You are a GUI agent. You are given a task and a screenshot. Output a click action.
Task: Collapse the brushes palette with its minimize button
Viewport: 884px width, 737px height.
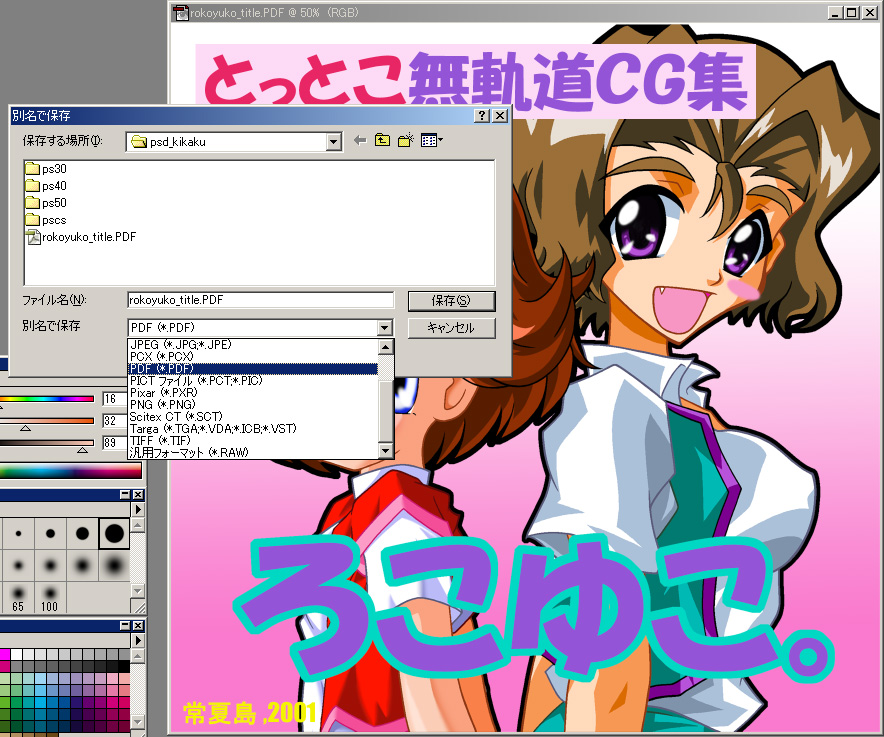125,495
